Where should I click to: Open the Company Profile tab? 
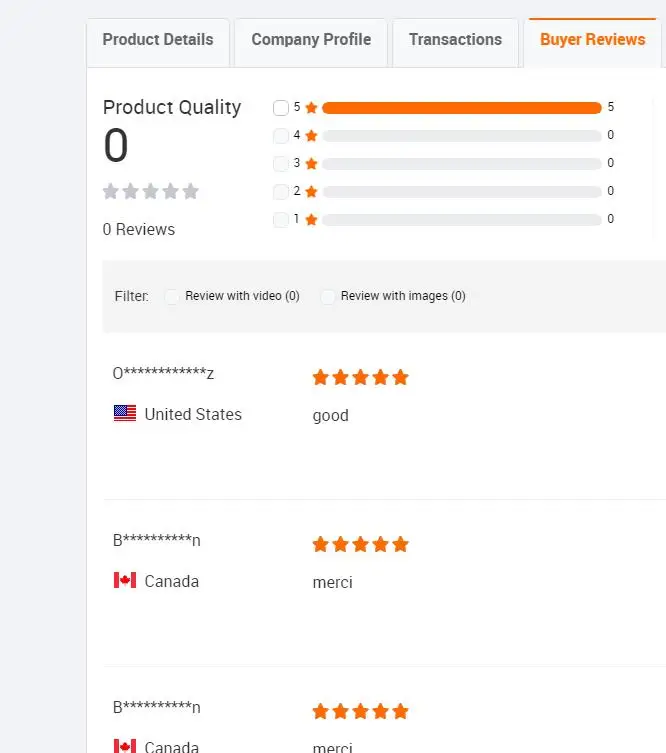point(311,40)
